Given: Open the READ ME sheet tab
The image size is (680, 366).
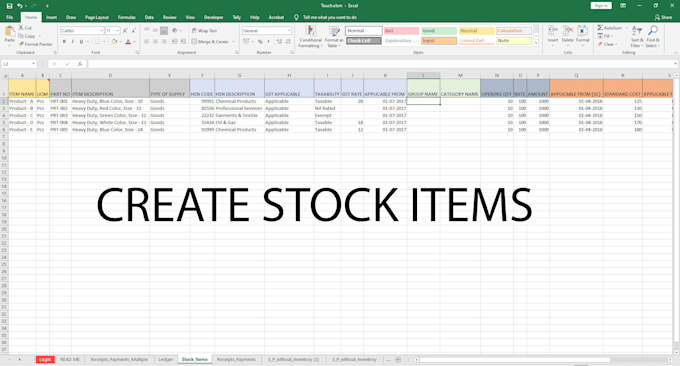Looking at the screenshot, I should [69, 359].
